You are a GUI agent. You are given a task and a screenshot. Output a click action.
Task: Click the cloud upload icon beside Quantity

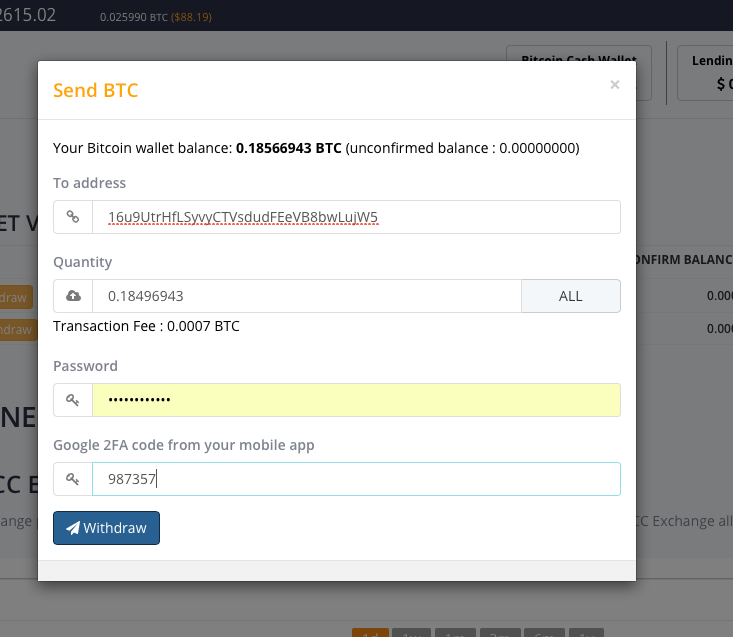[x=73, y=296]
